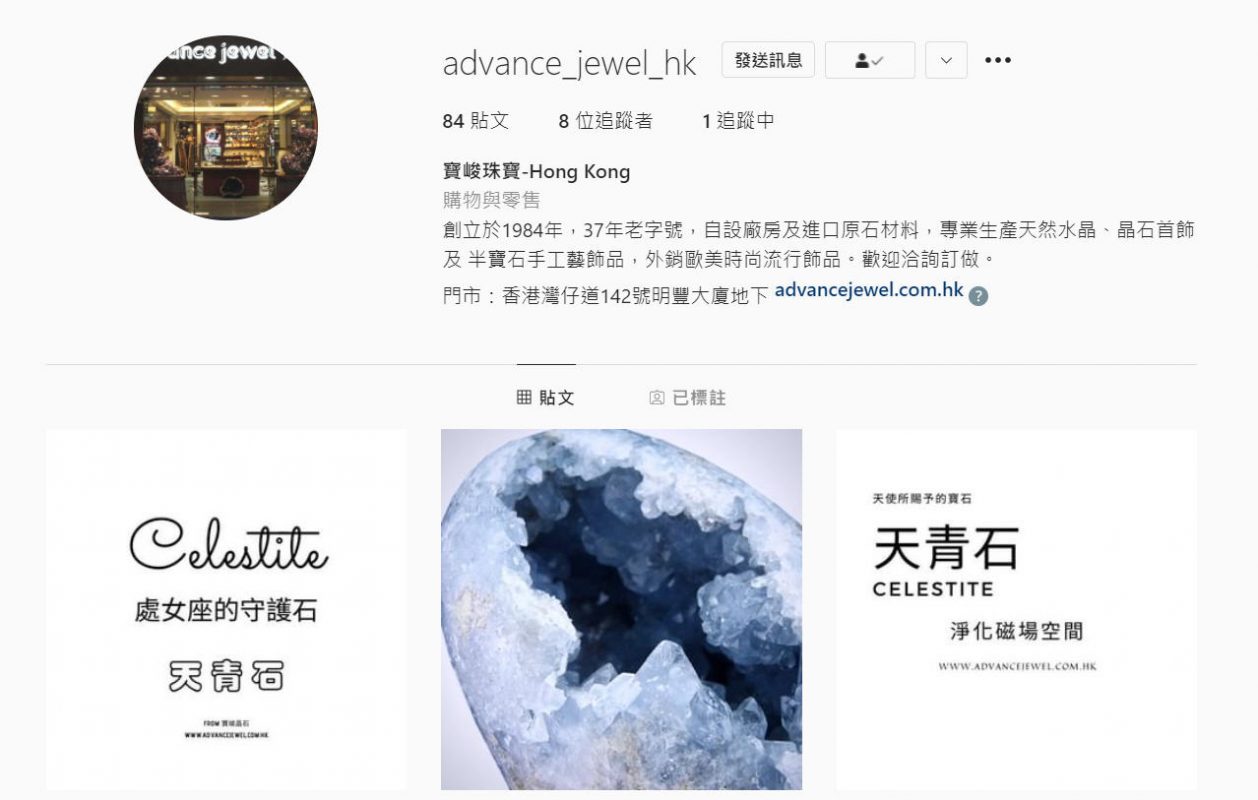Click the 購物與零售 category label

tap(491, 200)
